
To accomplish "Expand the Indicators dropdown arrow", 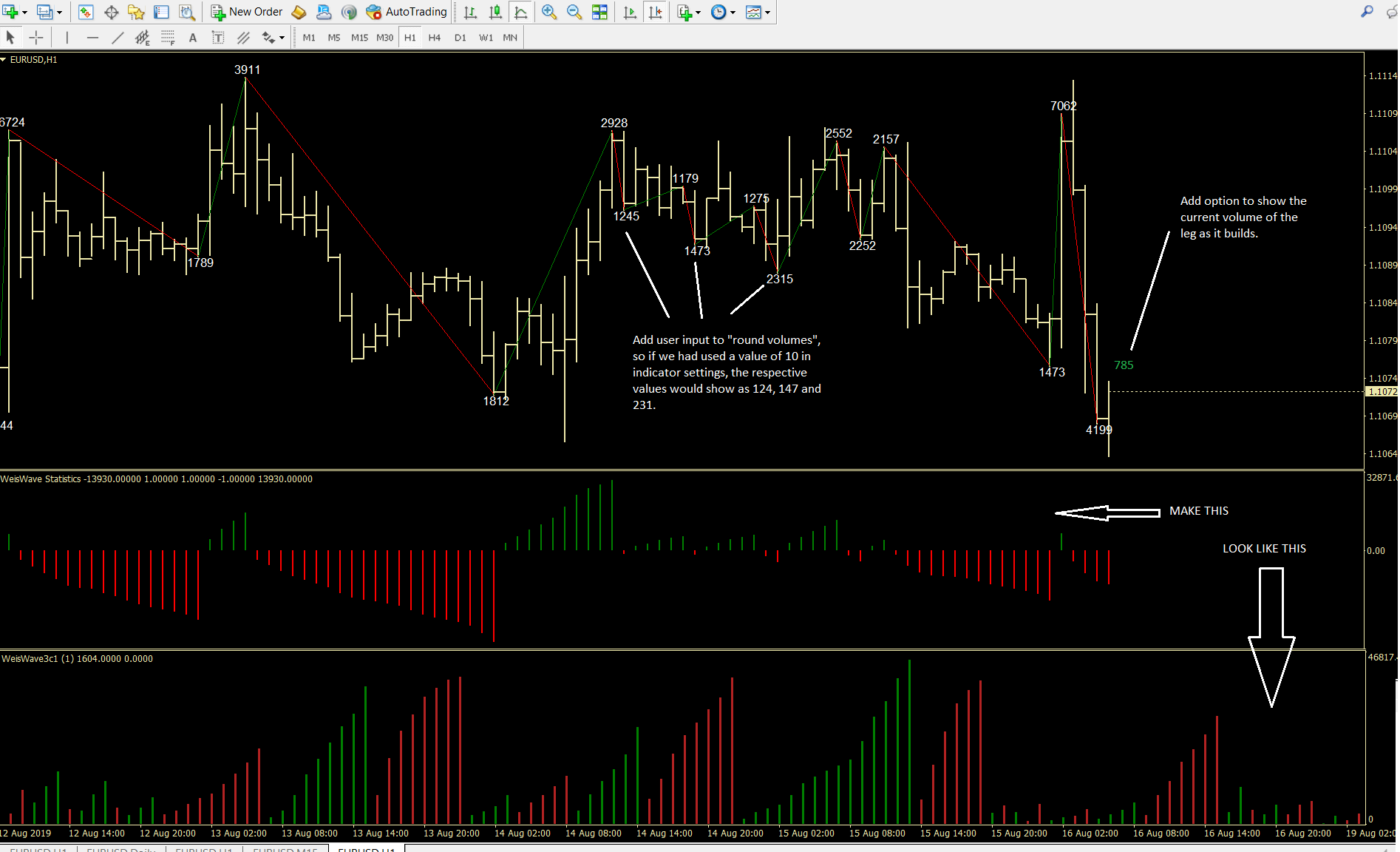I will (x=699, y=13).
